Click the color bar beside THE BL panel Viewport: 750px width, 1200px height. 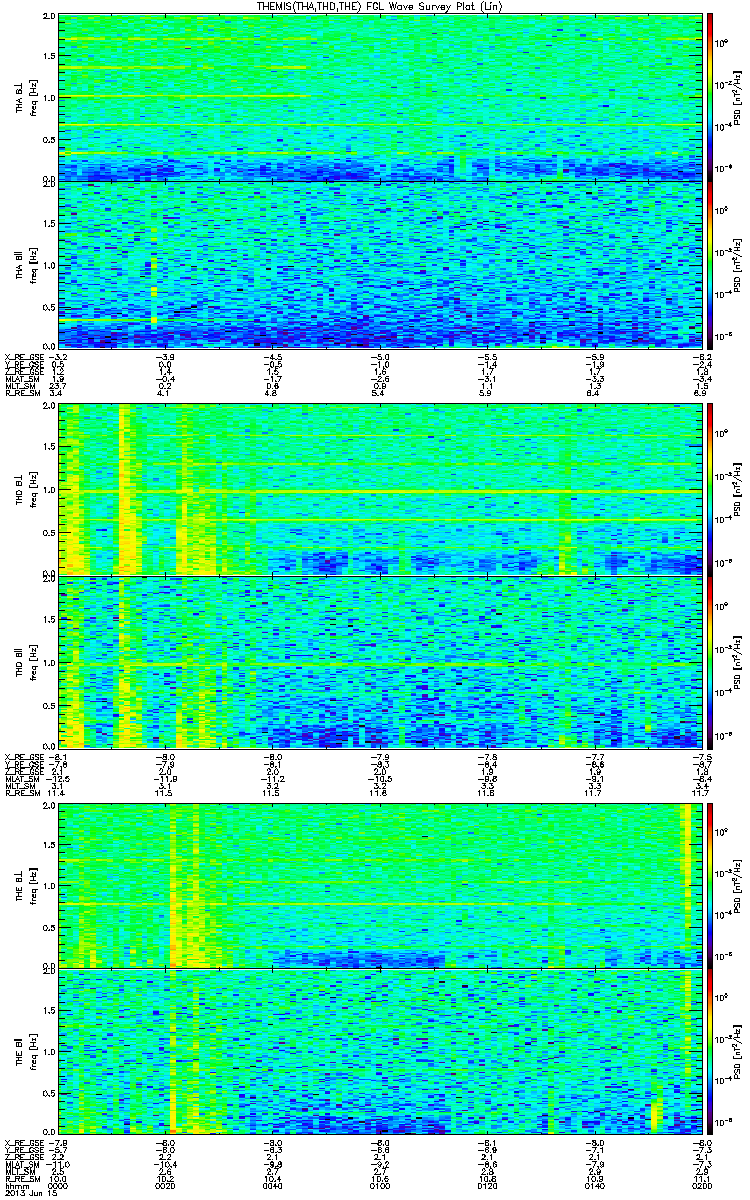click(x=710, y=885)
